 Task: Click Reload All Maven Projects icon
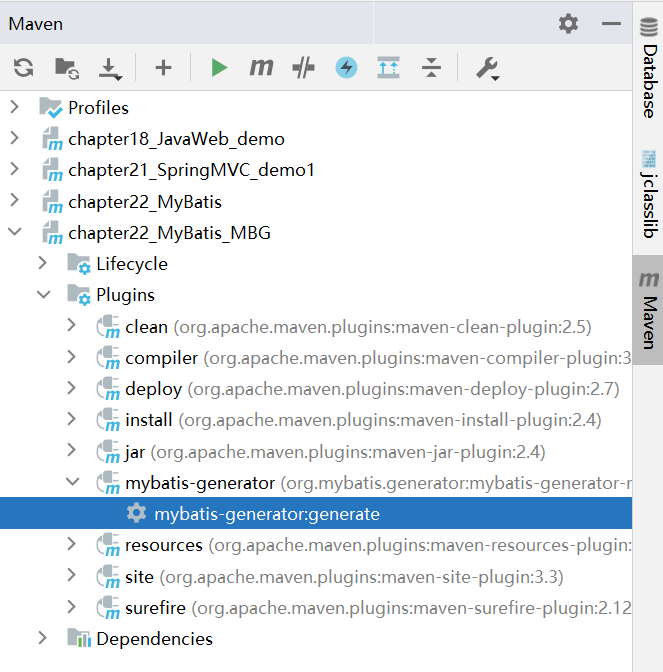(24, 68)
